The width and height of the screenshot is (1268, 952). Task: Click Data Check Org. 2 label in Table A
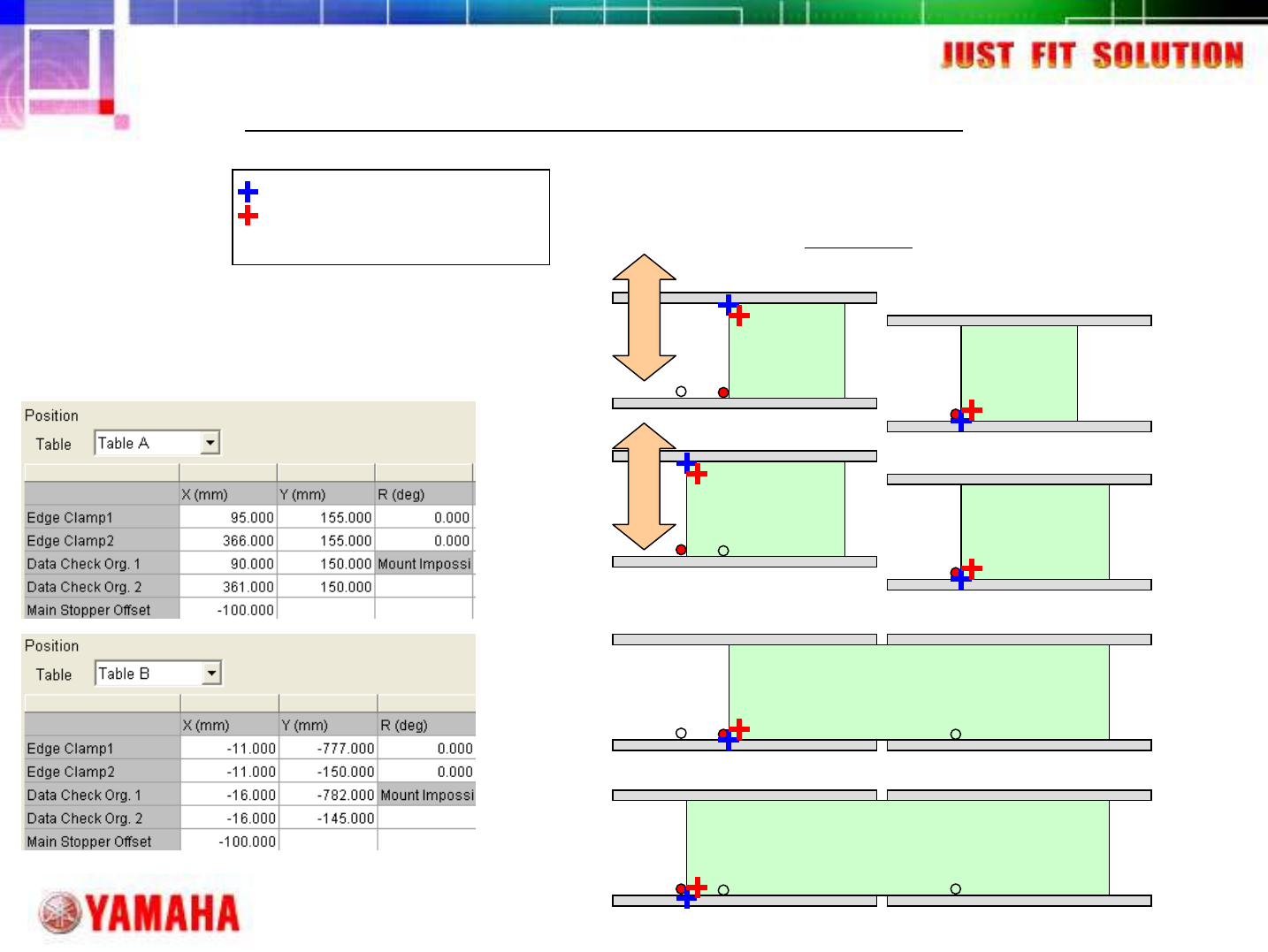point(102,586)
